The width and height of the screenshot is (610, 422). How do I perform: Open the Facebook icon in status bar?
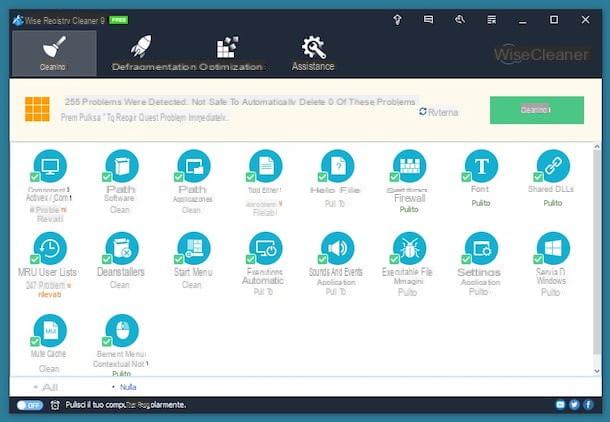588,405
